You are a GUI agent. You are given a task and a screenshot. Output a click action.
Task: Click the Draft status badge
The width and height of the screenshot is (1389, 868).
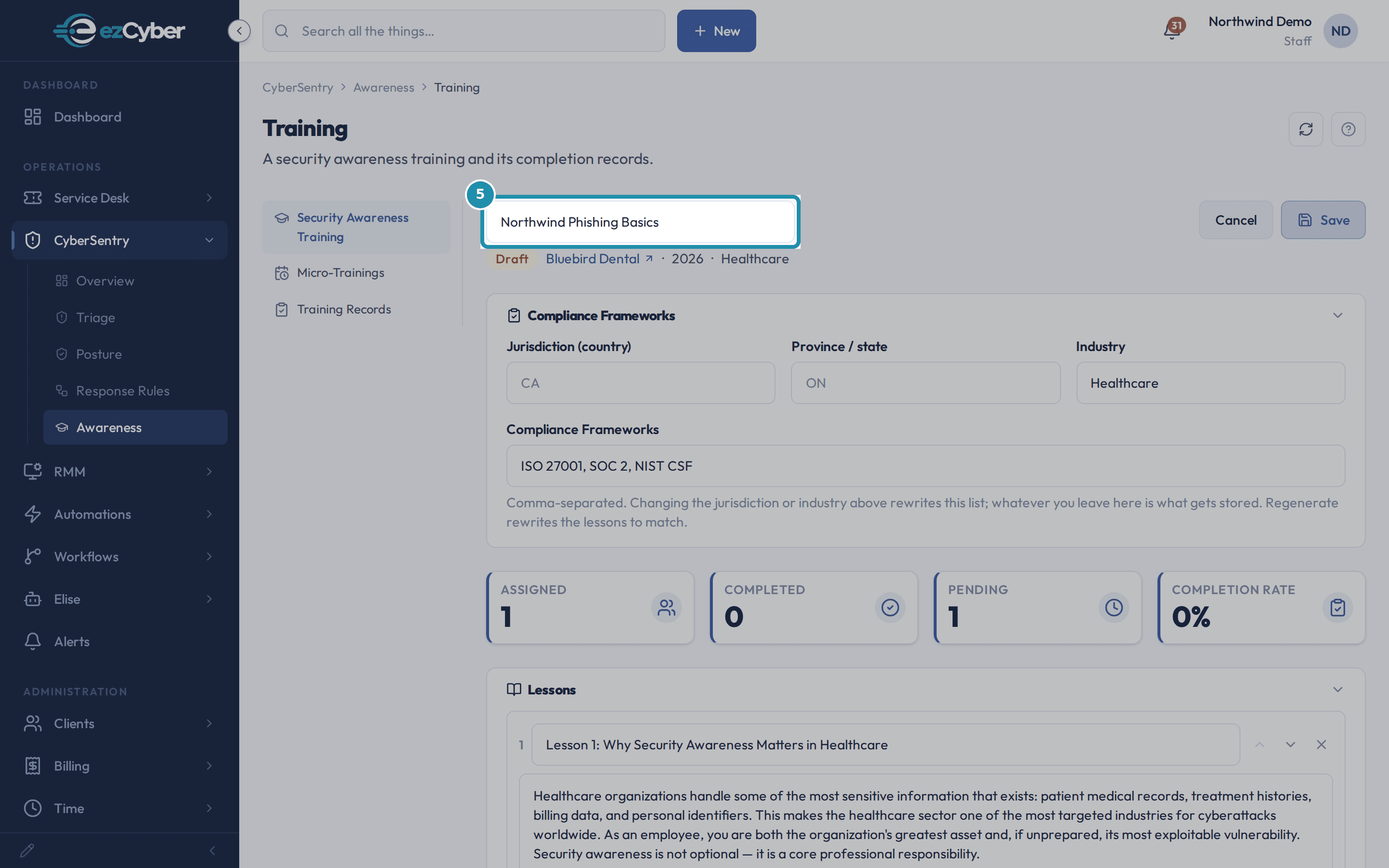[511, 259]
